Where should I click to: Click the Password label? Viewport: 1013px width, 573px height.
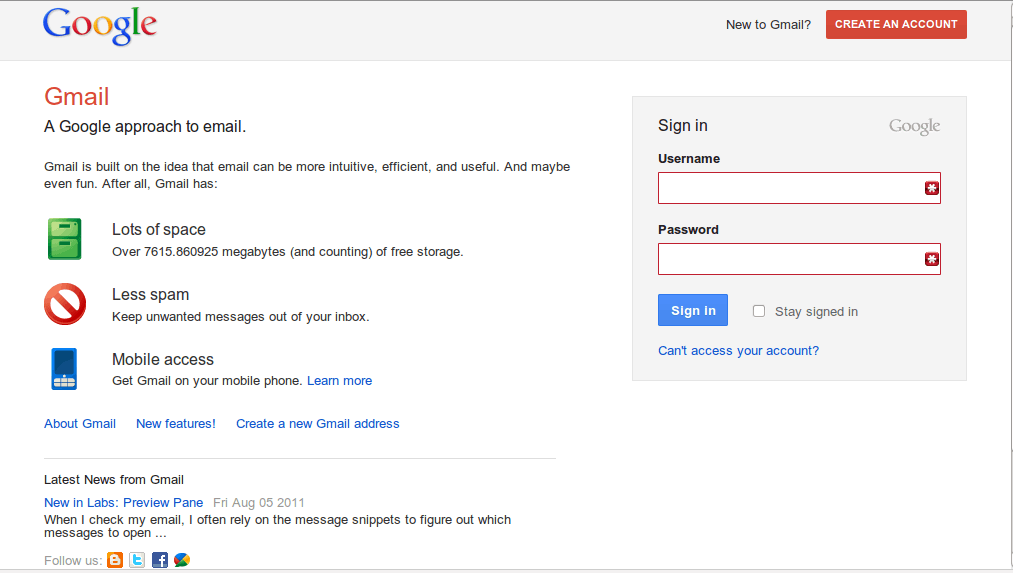688,229
